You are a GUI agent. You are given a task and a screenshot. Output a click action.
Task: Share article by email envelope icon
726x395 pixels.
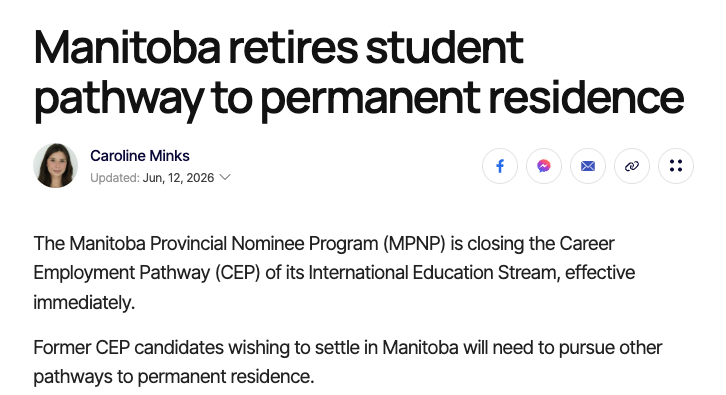point(588,166)
